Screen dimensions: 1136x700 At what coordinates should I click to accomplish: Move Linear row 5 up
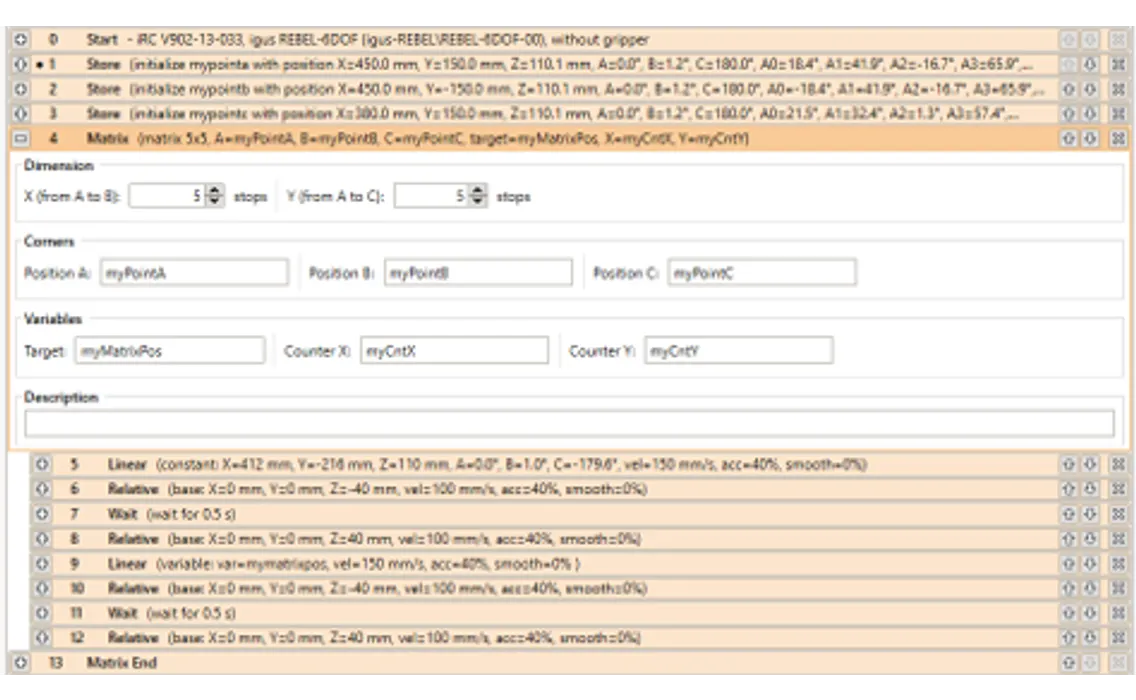1069,465
